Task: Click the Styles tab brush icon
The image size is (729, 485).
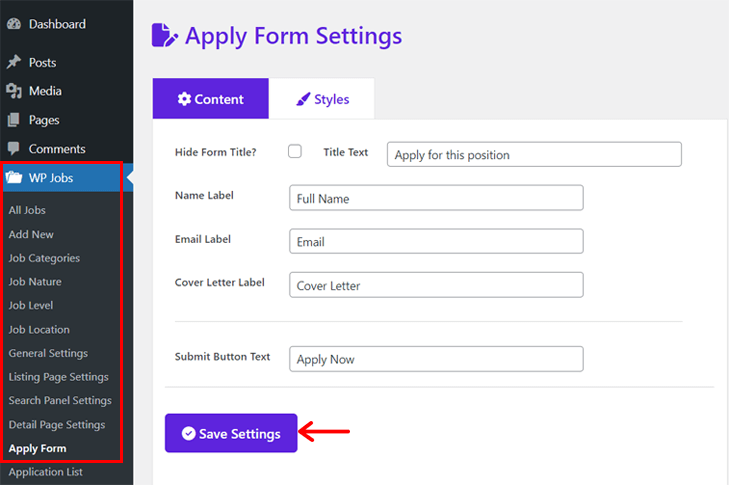Action: 303,99
